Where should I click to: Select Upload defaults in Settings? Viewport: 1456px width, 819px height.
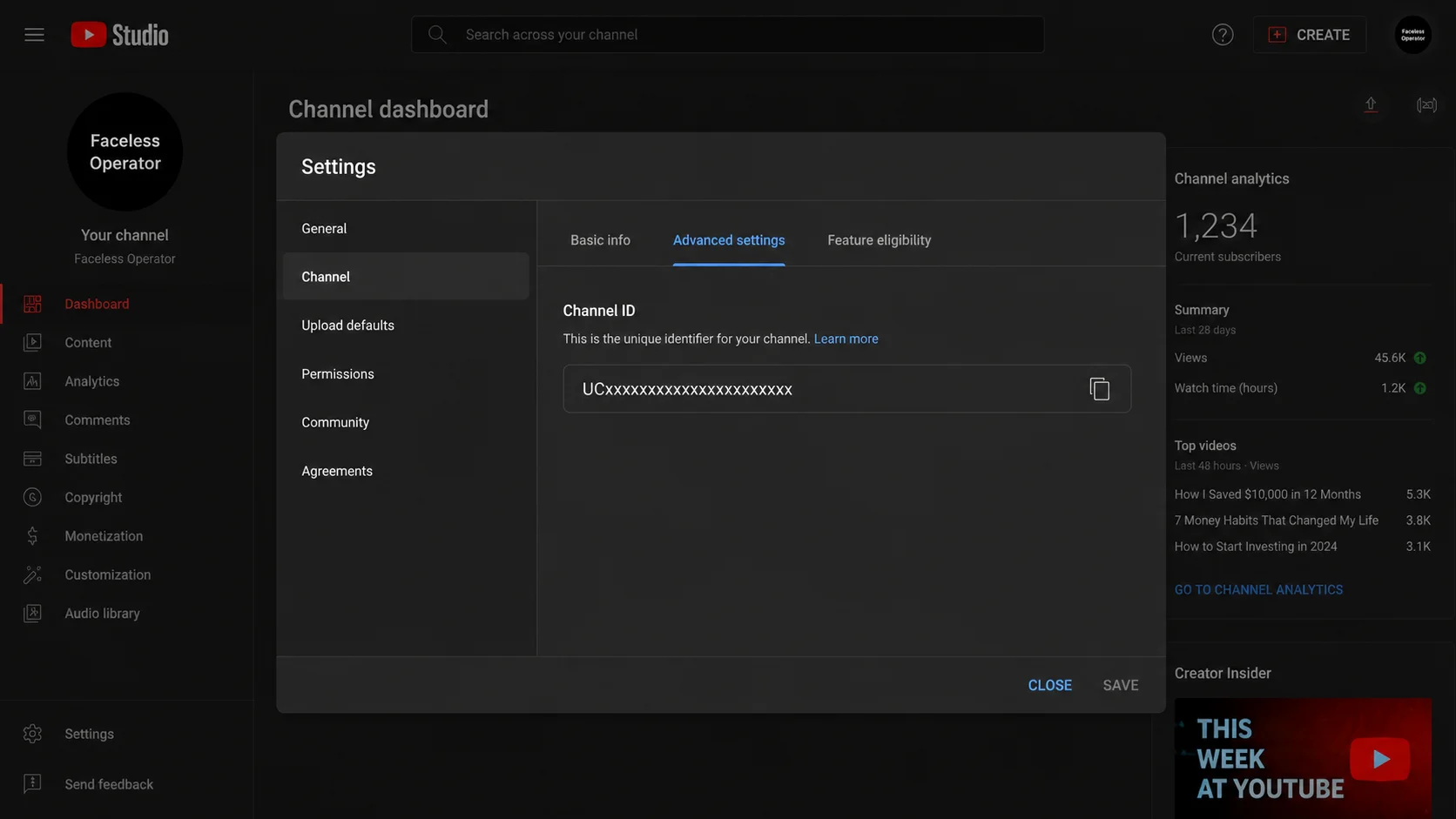click(x=406, y=326)
